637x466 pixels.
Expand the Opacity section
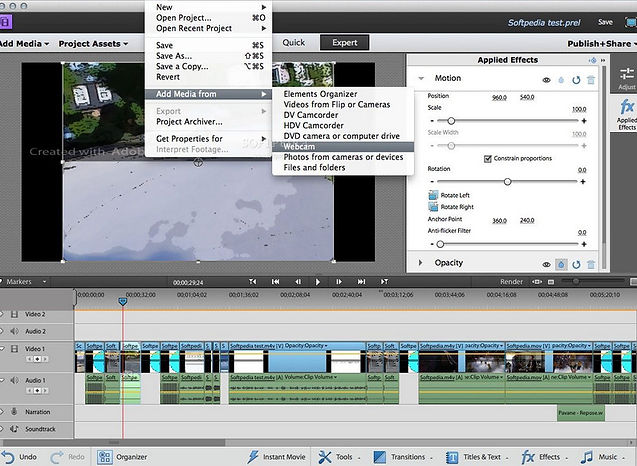[420, 264]
